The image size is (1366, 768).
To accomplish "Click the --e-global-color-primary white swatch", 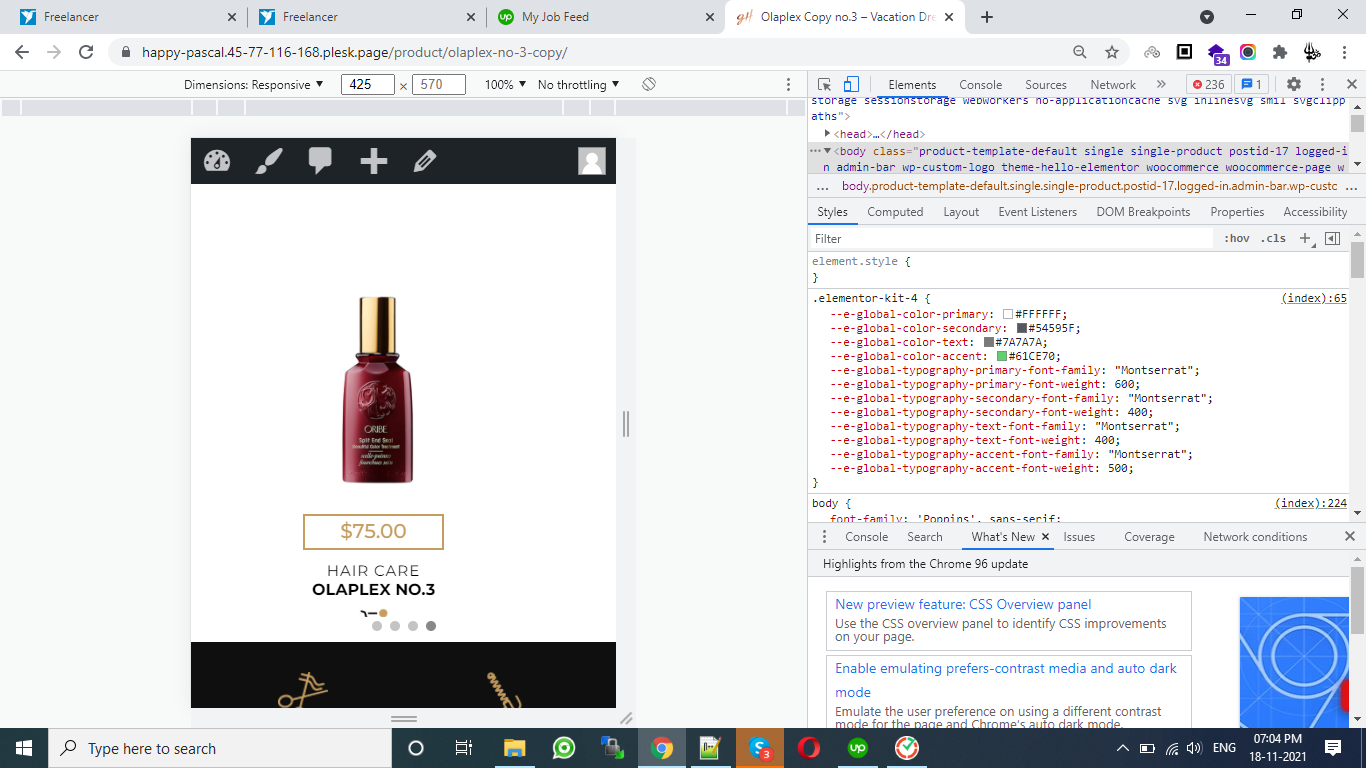I will tap(1008, 314).
